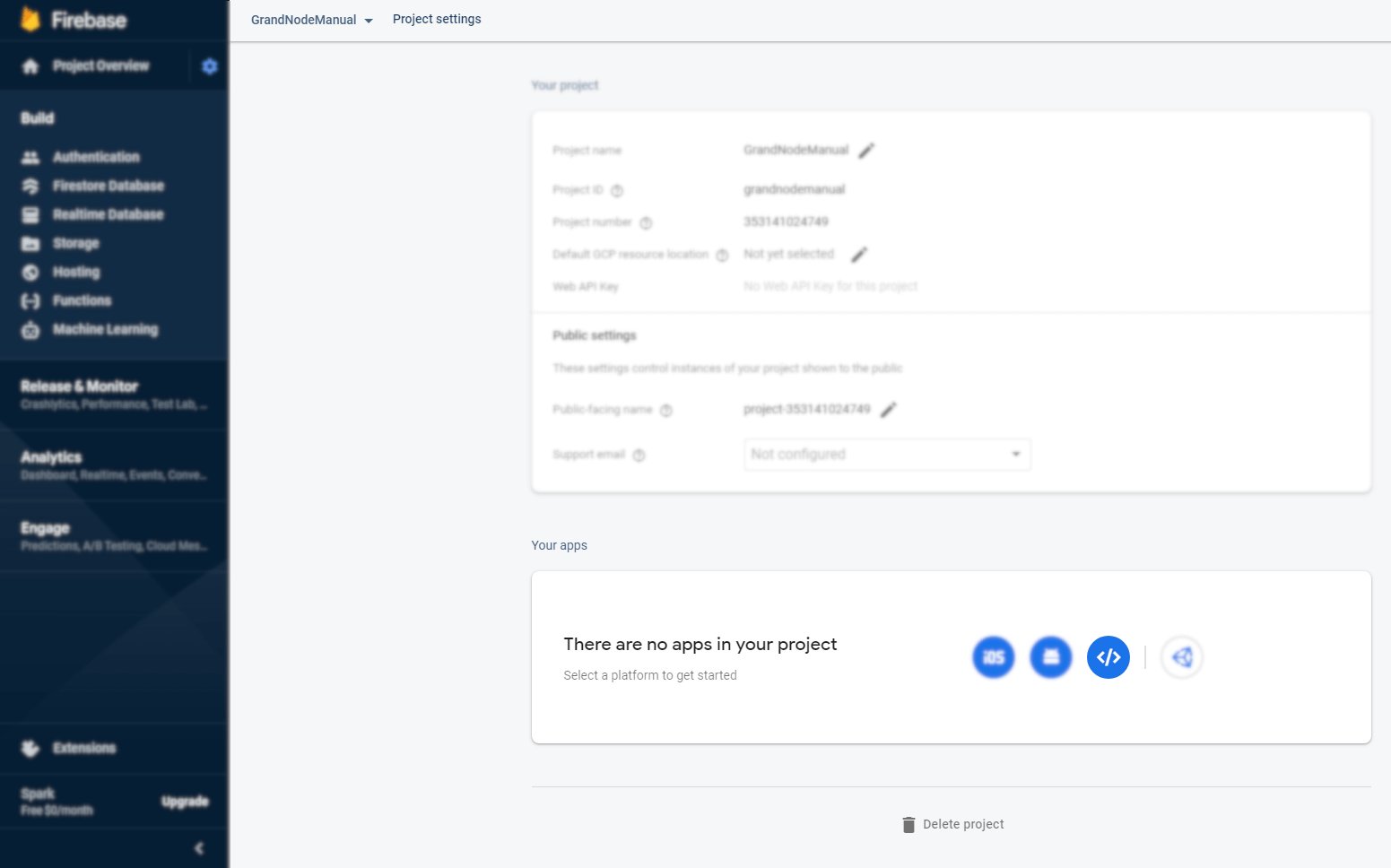
Task: Click the 'No Web API Key' text
Action: (x=830, y=286)
